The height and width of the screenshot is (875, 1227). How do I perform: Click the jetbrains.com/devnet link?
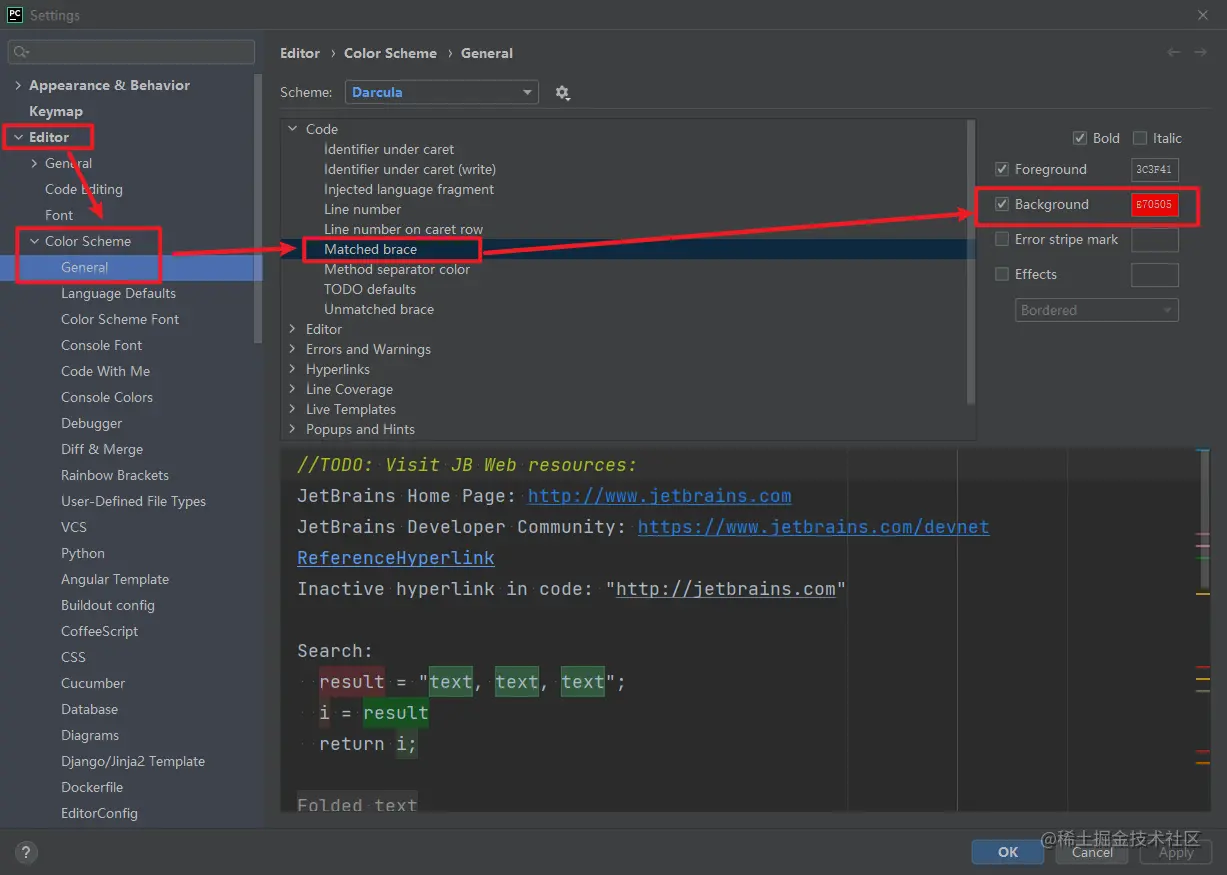[813, 527]
